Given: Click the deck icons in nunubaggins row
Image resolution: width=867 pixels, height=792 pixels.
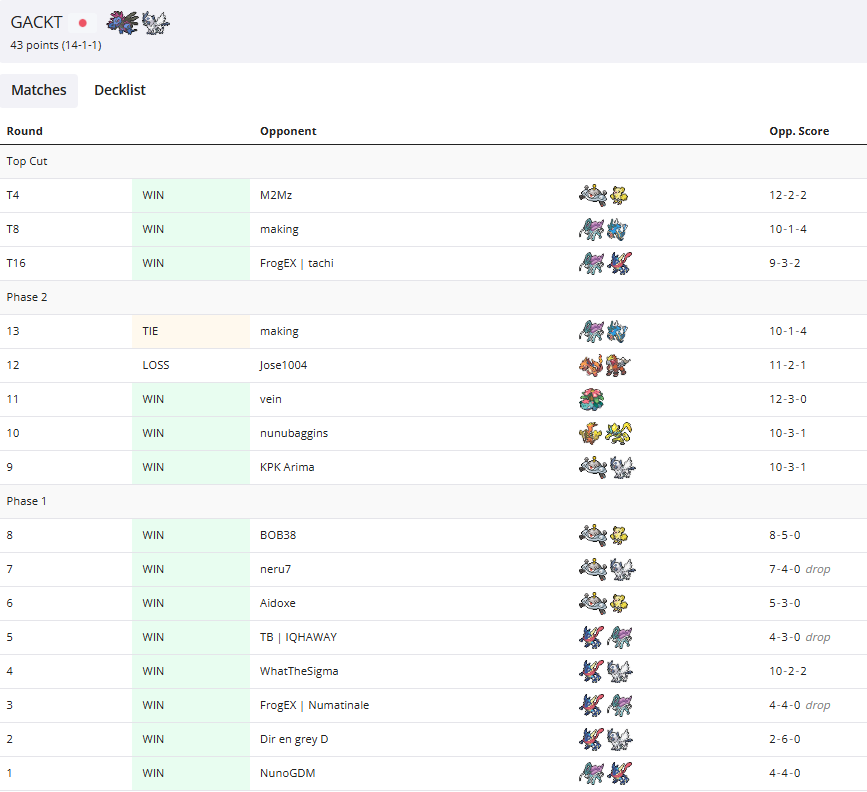Looking at the screenshot, I should (605, 433).
